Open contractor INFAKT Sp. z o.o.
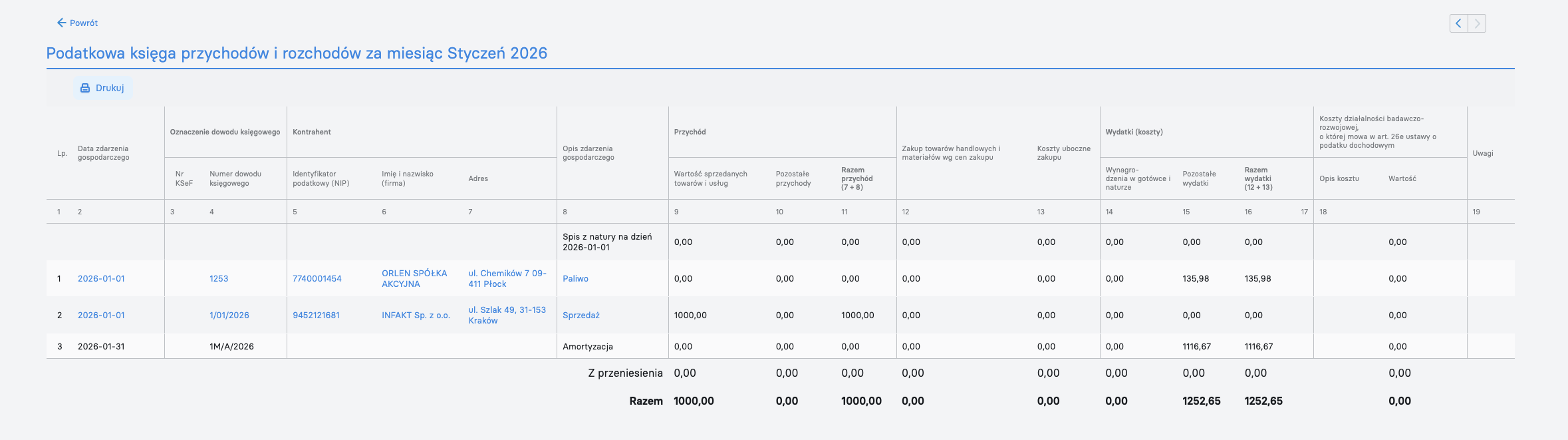 click(416, 316)
